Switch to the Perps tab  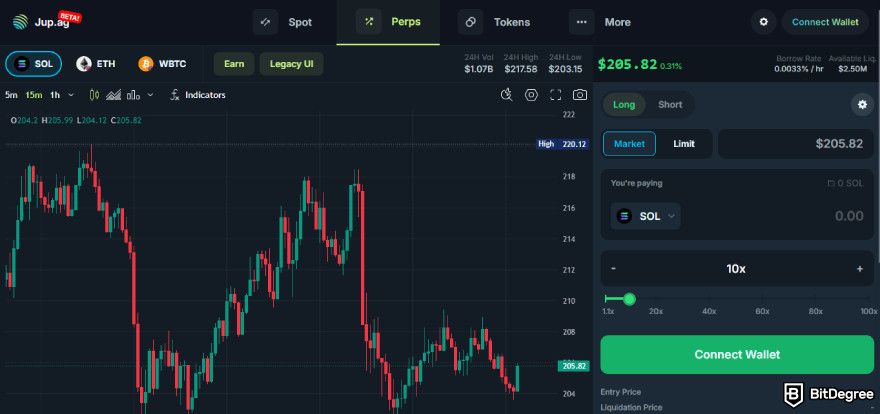coord(388,22)
